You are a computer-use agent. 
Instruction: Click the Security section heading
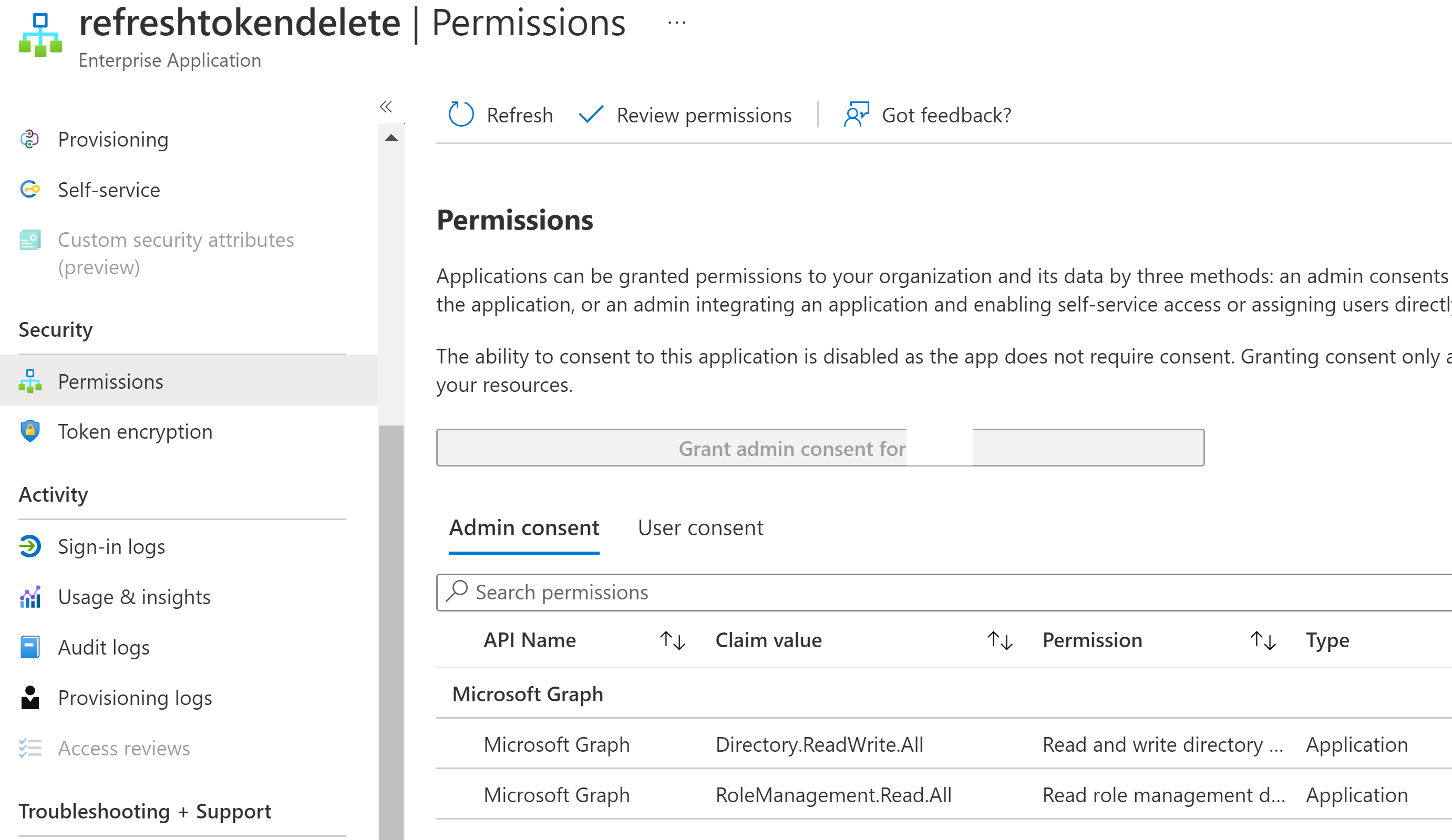[55, 329]
